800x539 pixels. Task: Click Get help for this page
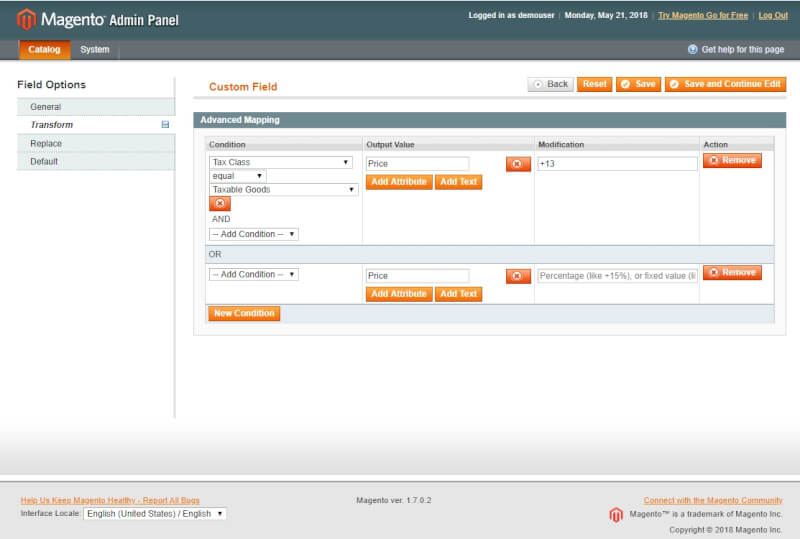click(x=742, y=50)
